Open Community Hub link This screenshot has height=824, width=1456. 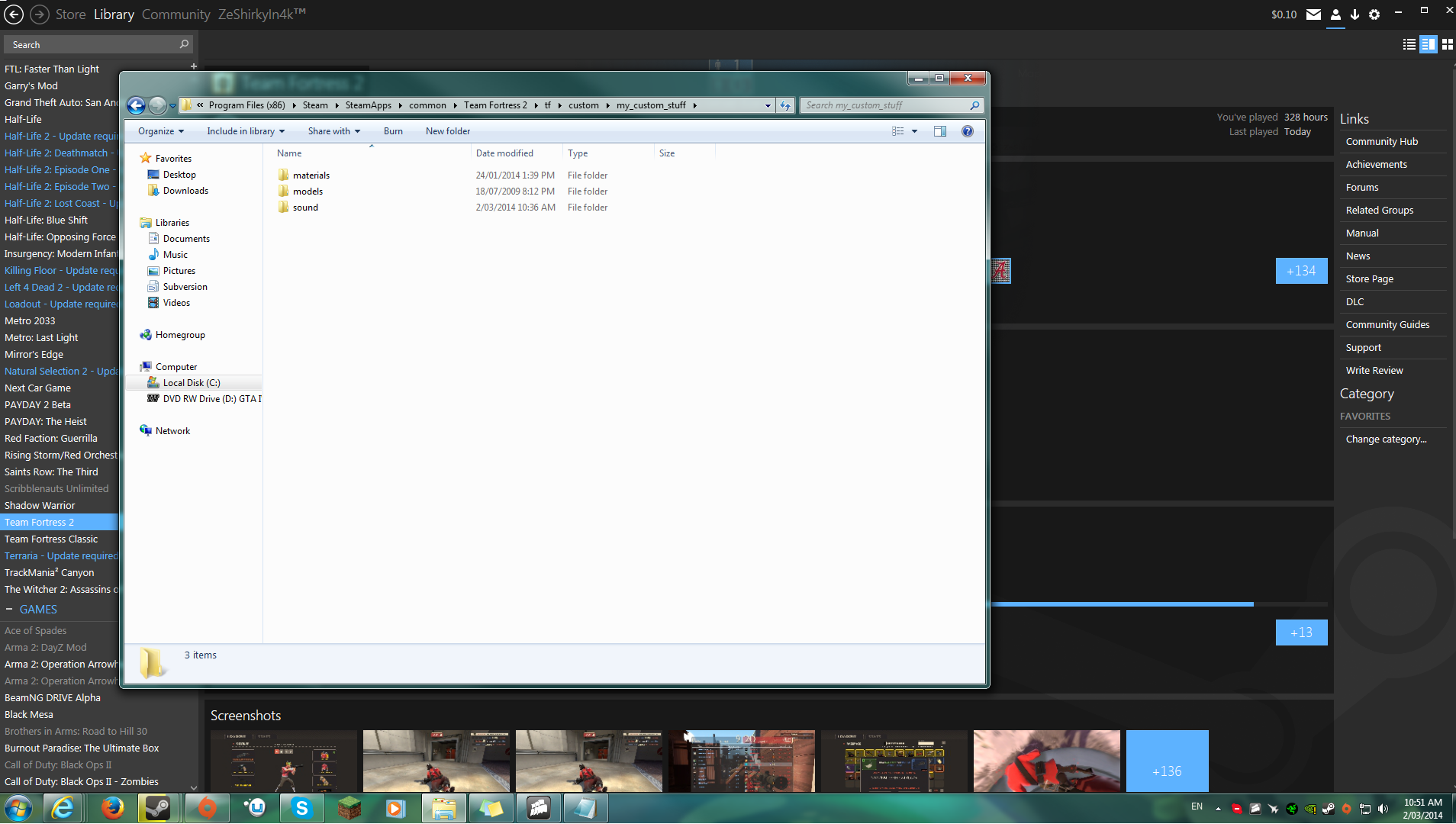[1382, 142]
